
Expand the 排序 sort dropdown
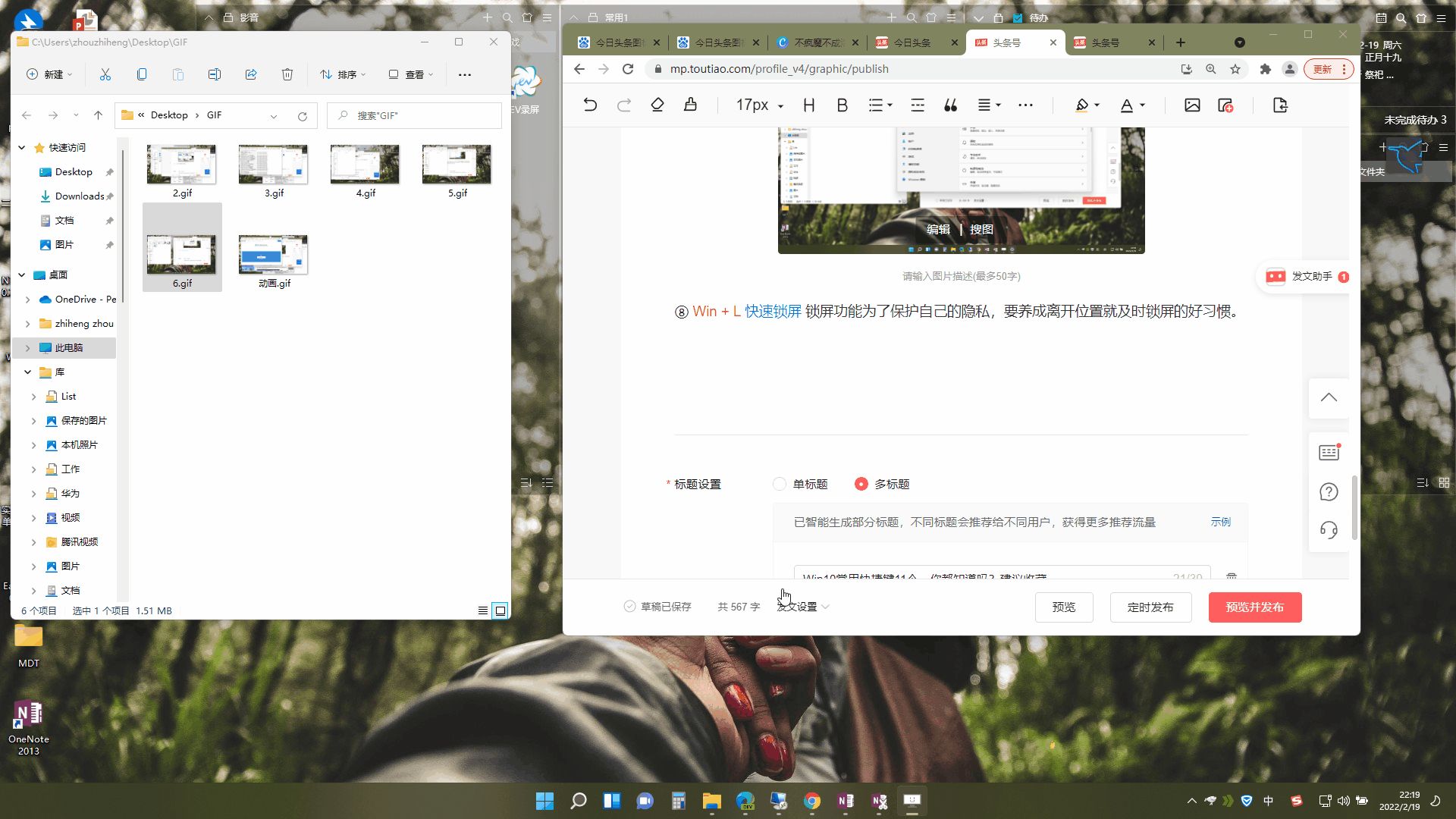click(x=343, y=74)
